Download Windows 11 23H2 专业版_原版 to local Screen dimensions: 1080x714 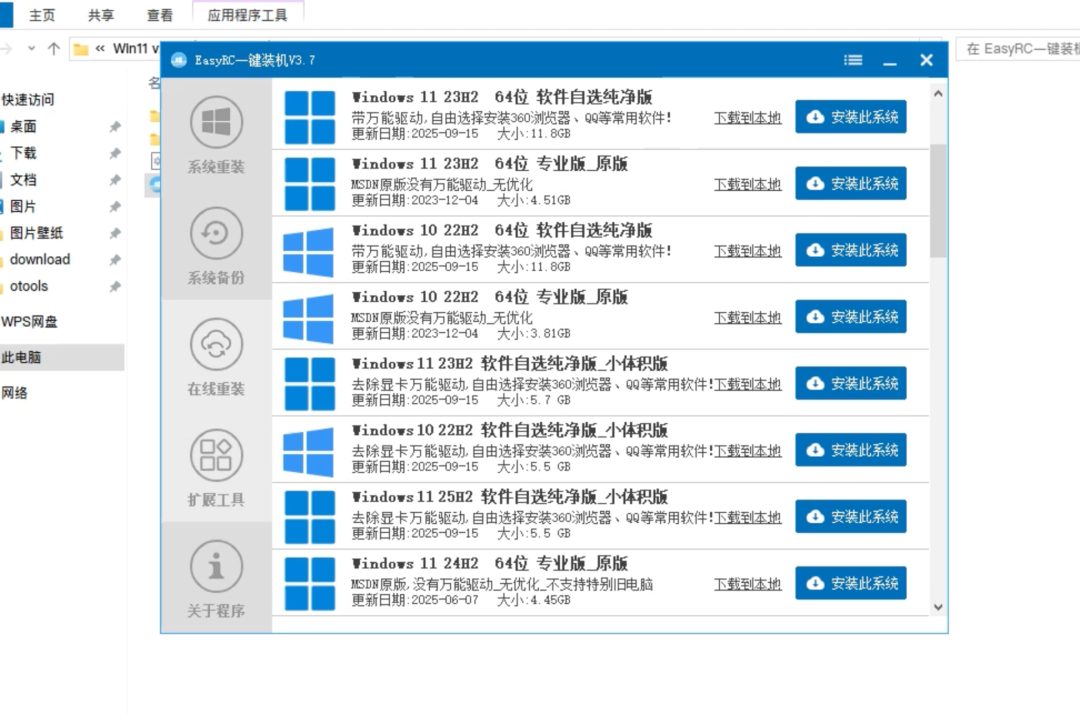coord(747,185)
